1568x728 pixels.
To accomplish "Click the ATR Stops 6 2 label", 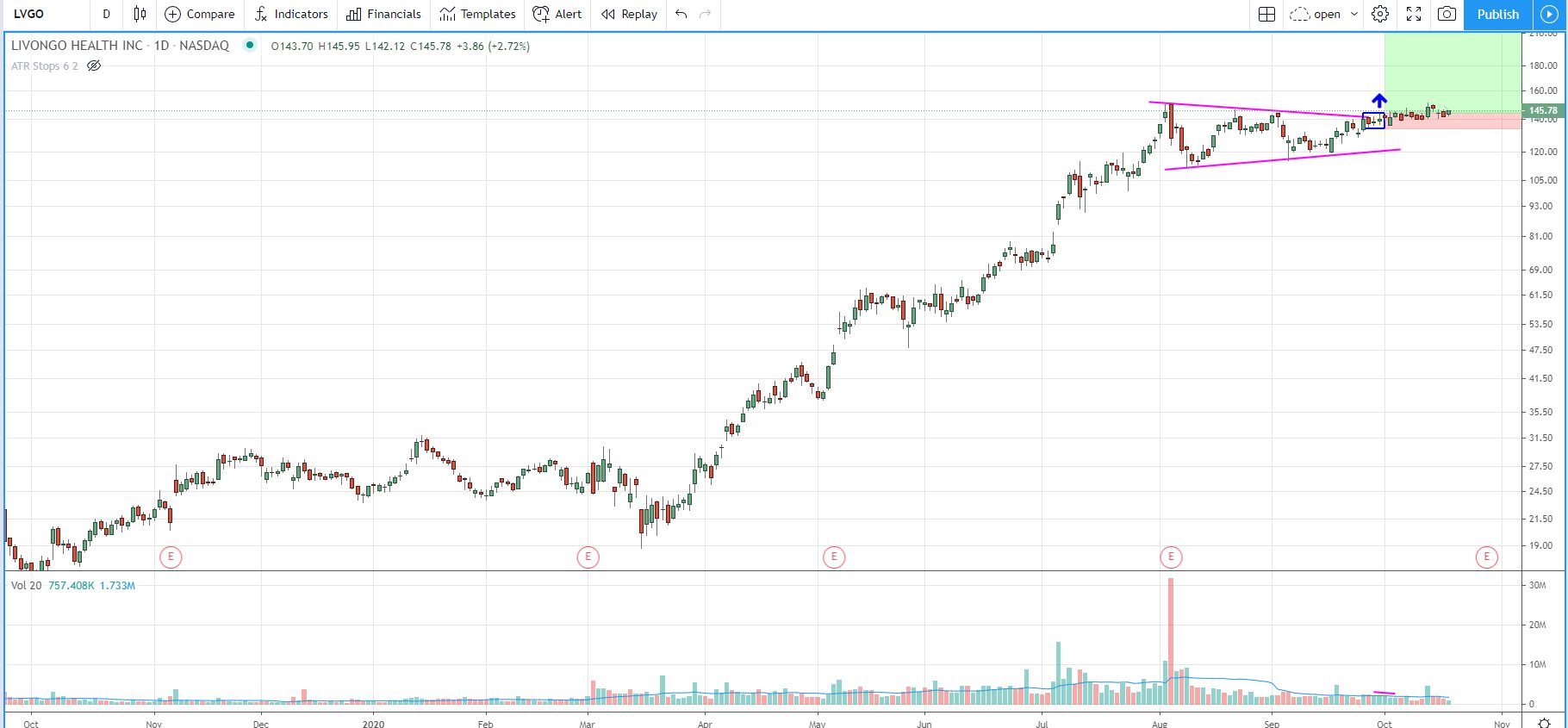I will [44, 65].
